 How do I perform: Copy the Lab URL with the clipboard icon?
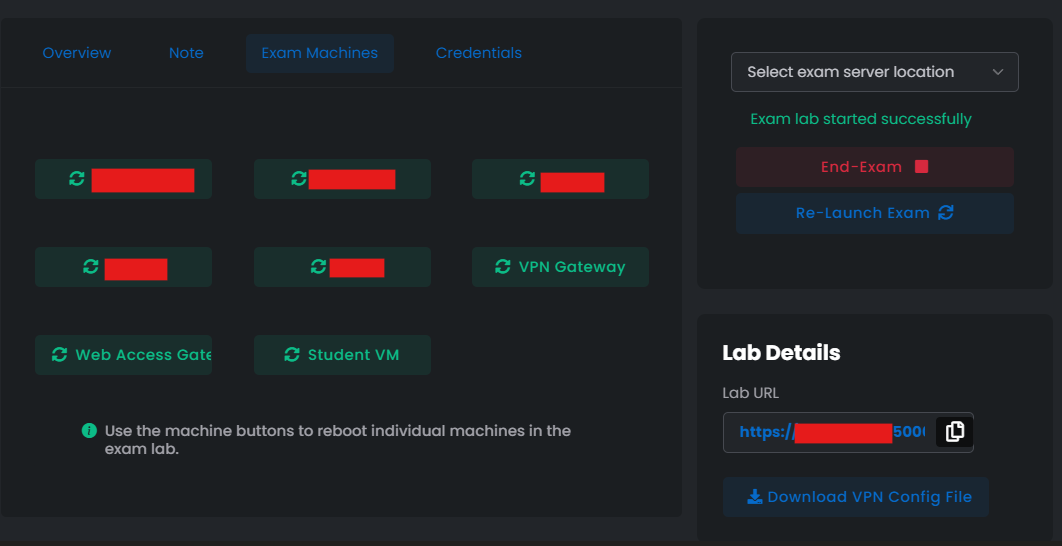[x=954, y=432]
